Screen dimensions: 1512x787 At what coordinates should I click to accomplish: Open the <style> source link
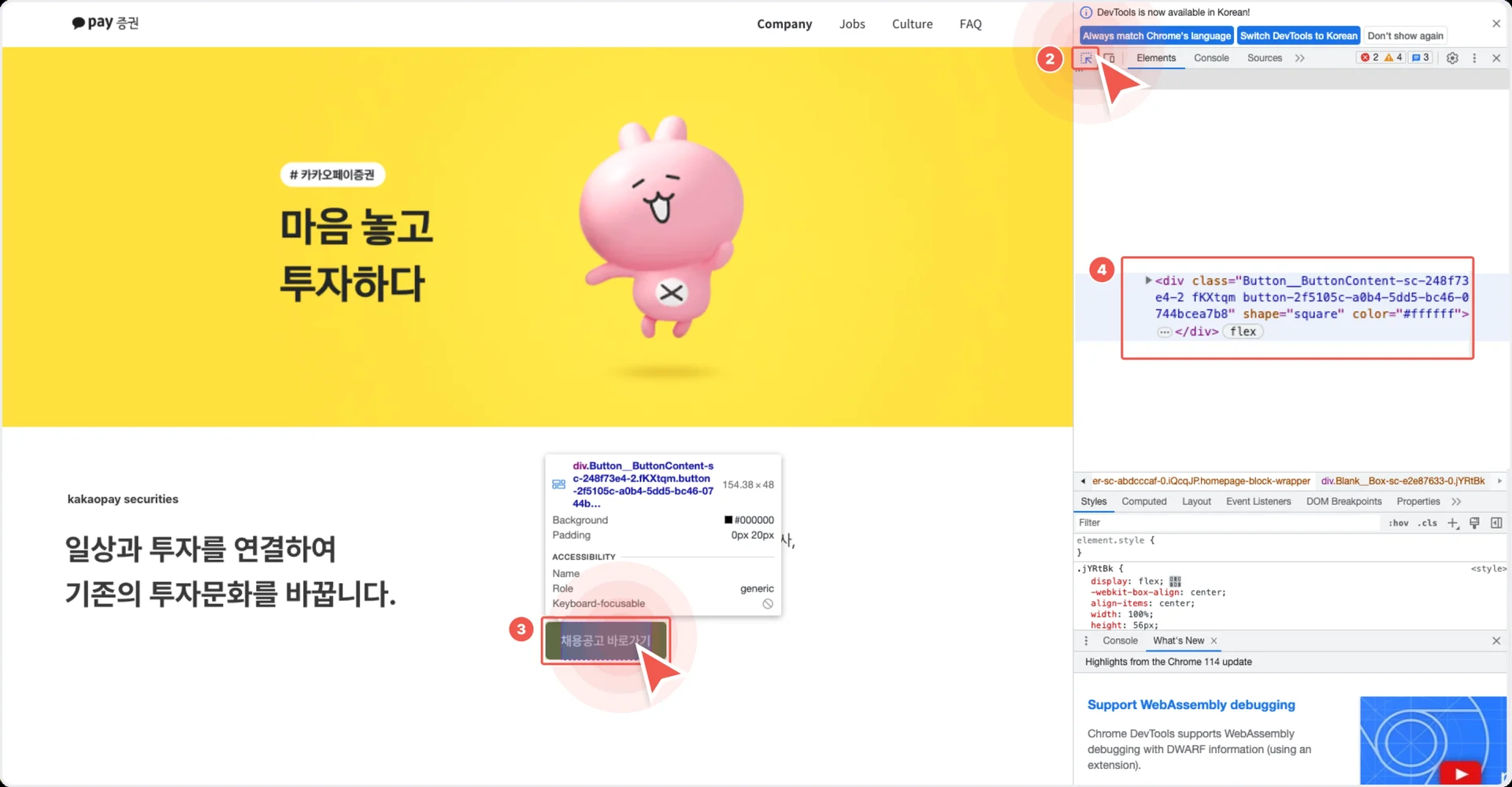tap(1488, 569)
